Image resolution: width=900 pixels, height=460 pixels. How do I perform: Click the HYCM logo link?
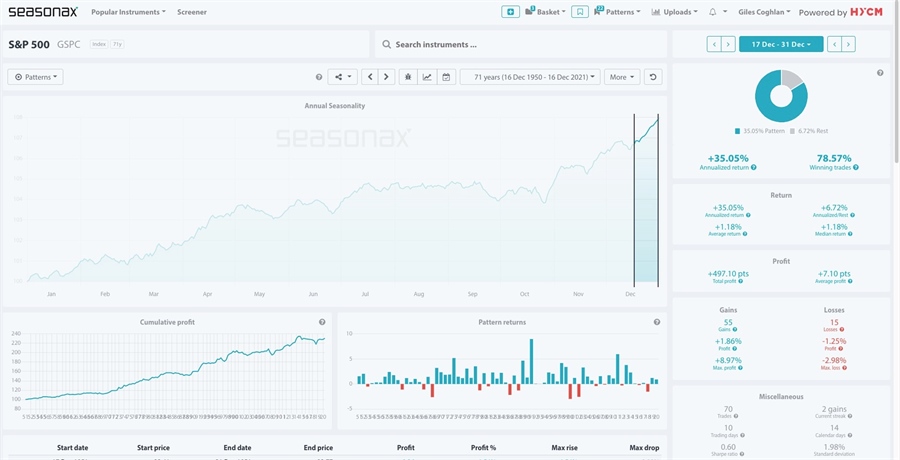pyautogui.click(x=866, y=11)
